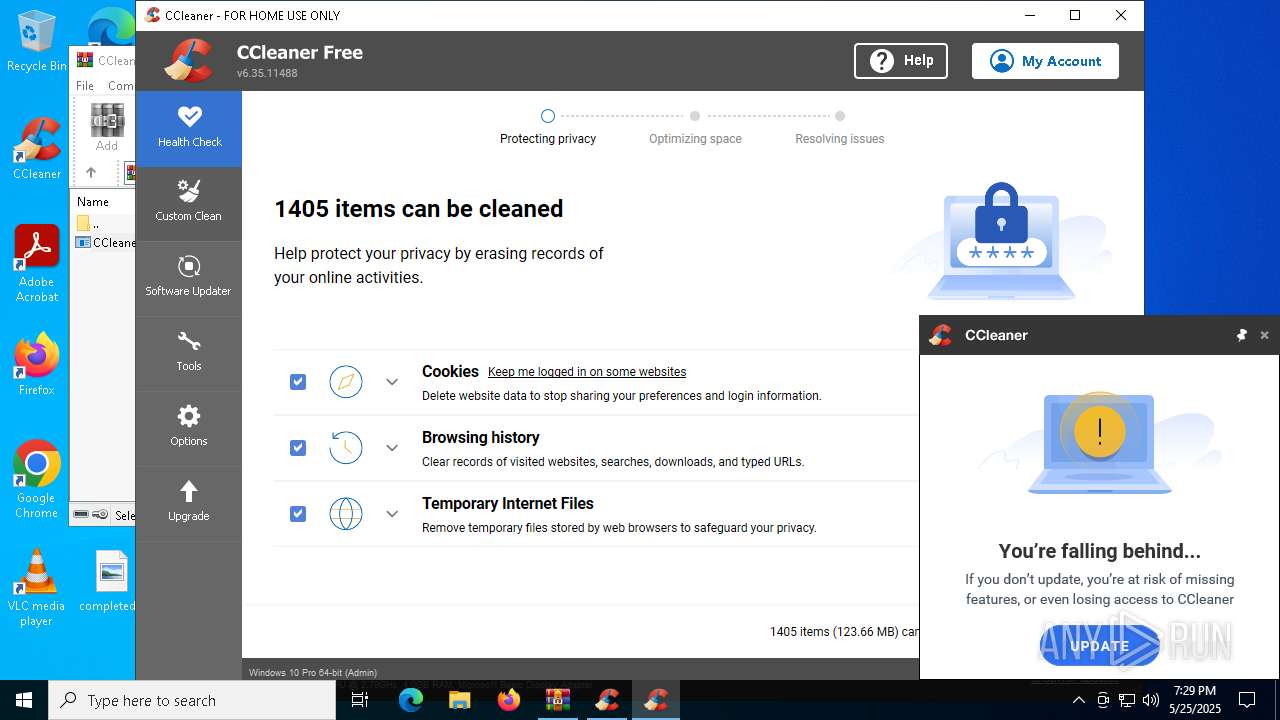Click Add button in WinRAR window
1280x720 pixels.
pos(107,127)
